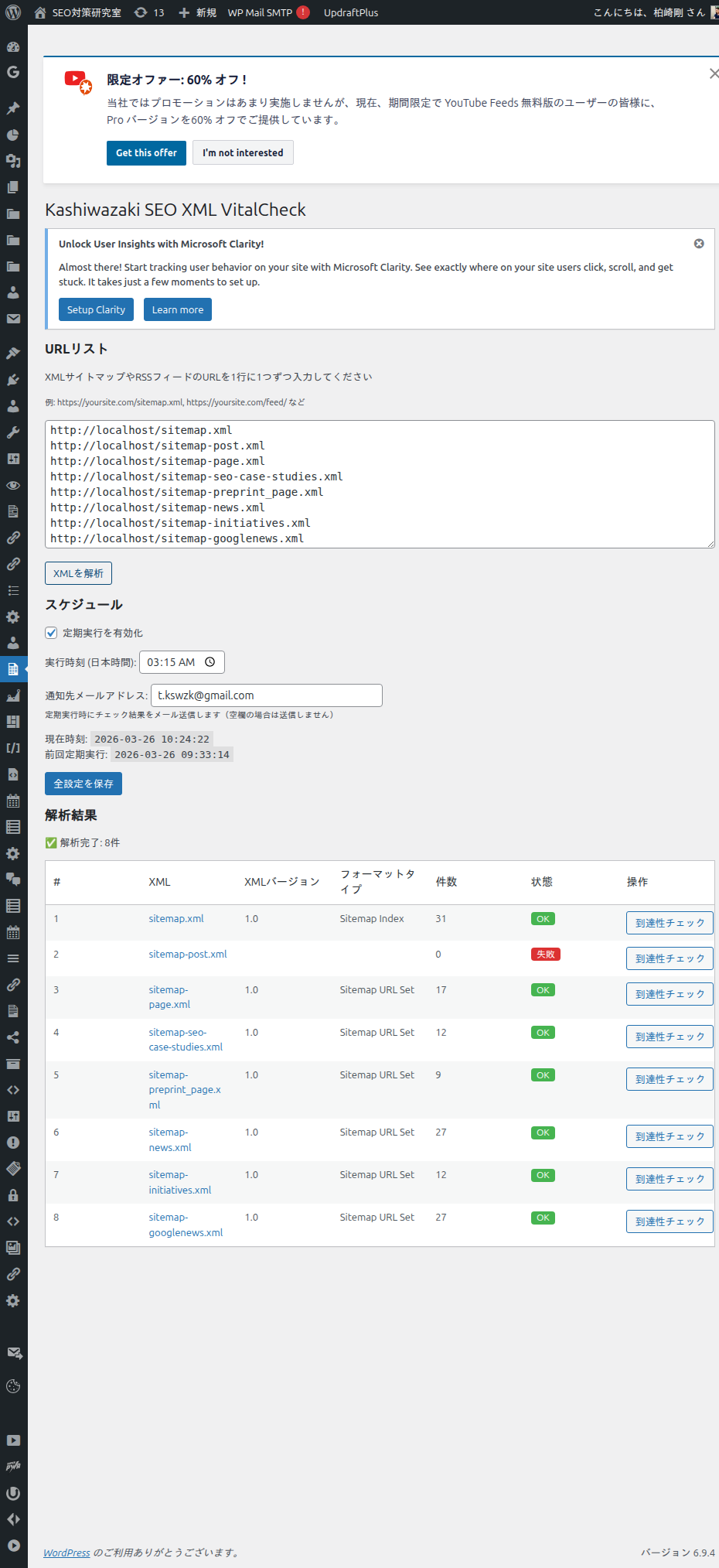719x1568 pixels.
Task: Click the eye icon in sidebar
Action: [x=13, y=485]
